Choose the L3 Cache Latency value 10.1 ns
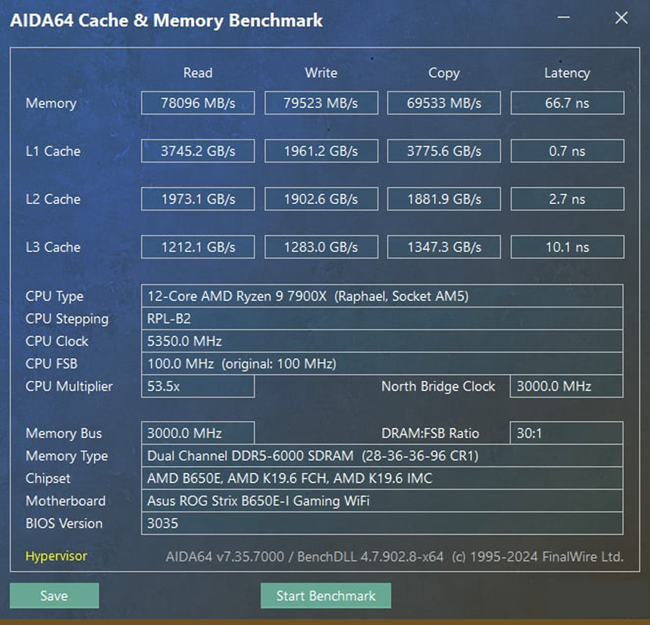The height and width of the screenshot is (625, 650). pos(568,247)
